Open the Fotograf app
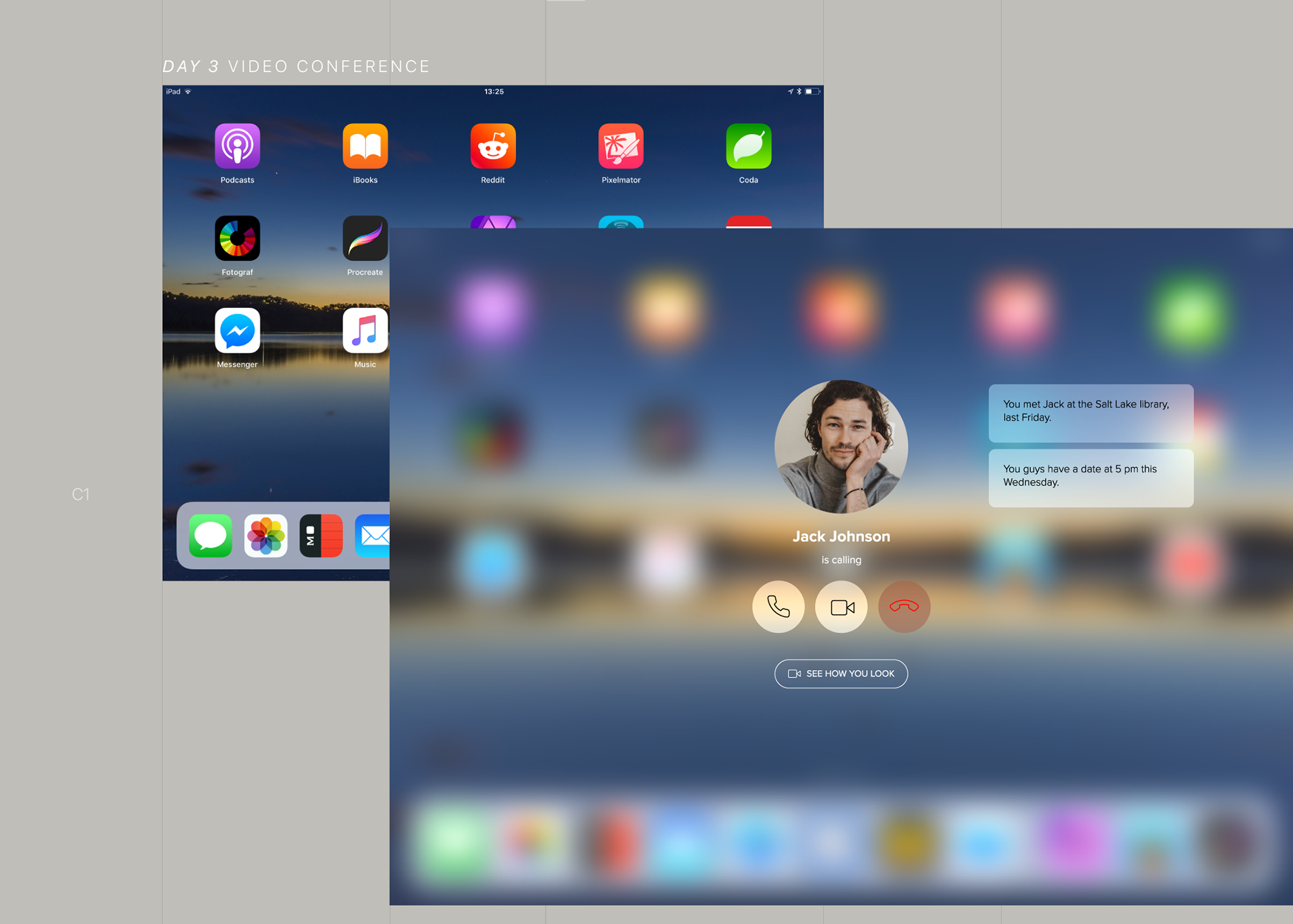Image resolution: width=1293 pixels, height=924 pixels. [x=237, y=238]
